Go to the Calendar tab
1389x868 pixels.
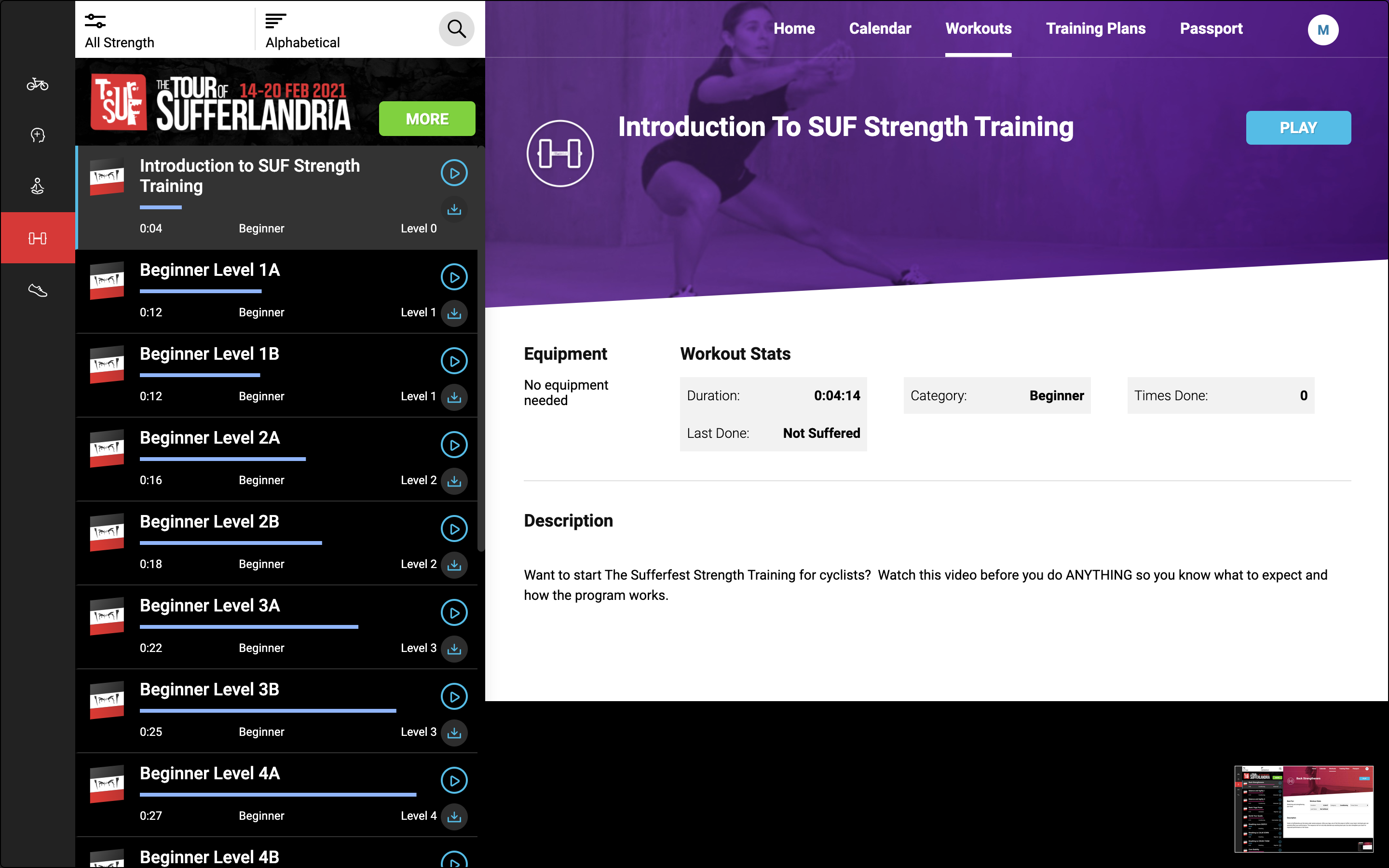880,29
